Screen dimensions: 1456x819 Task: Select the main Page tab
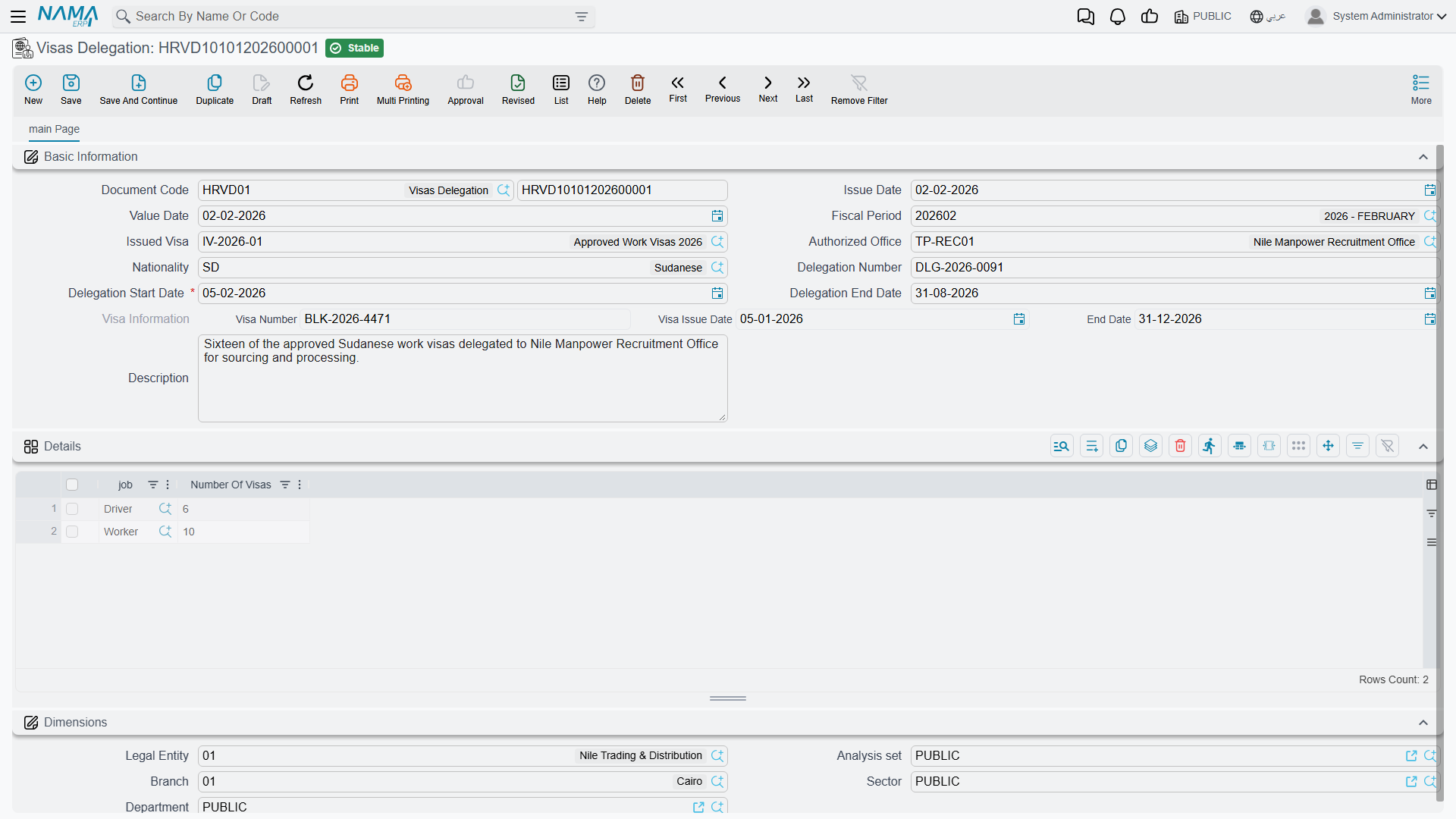click(54, 129)
